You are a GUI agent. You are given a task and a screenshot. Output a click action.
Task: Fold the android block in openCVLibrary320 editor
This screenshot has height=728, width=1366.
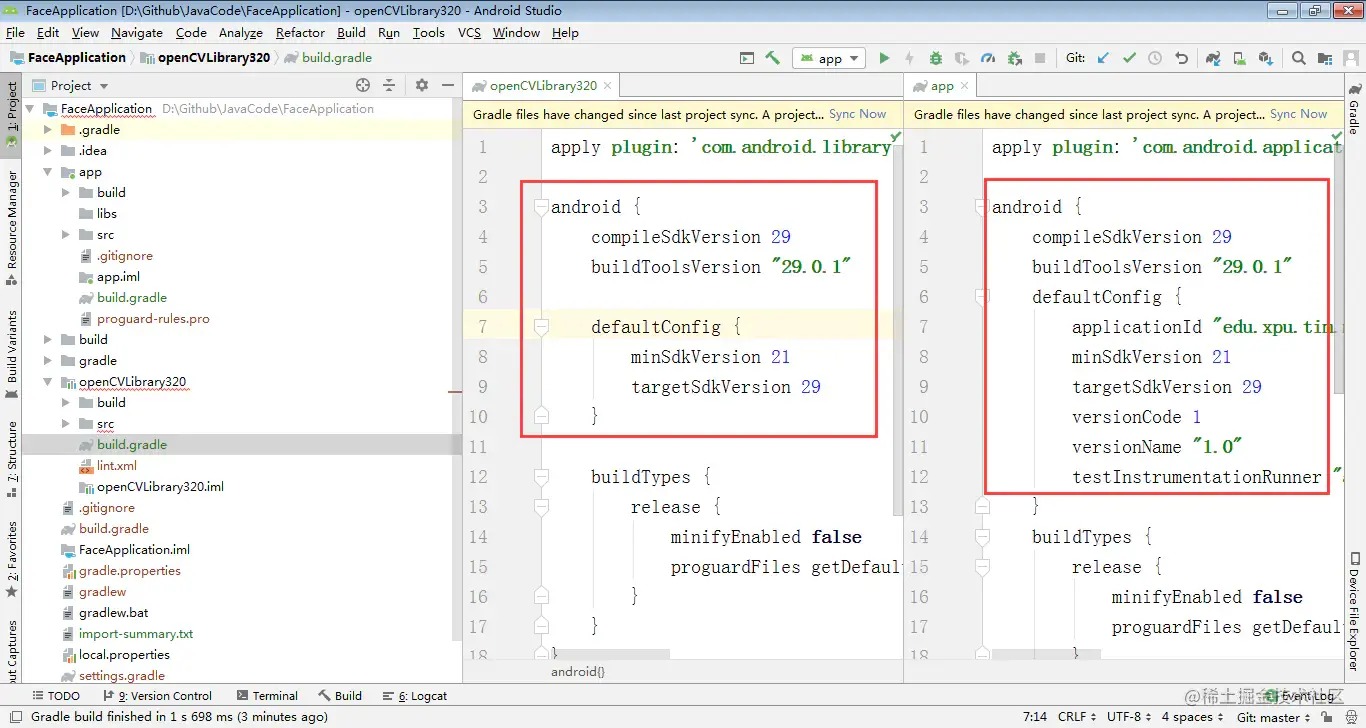click(x=541, y=207)
